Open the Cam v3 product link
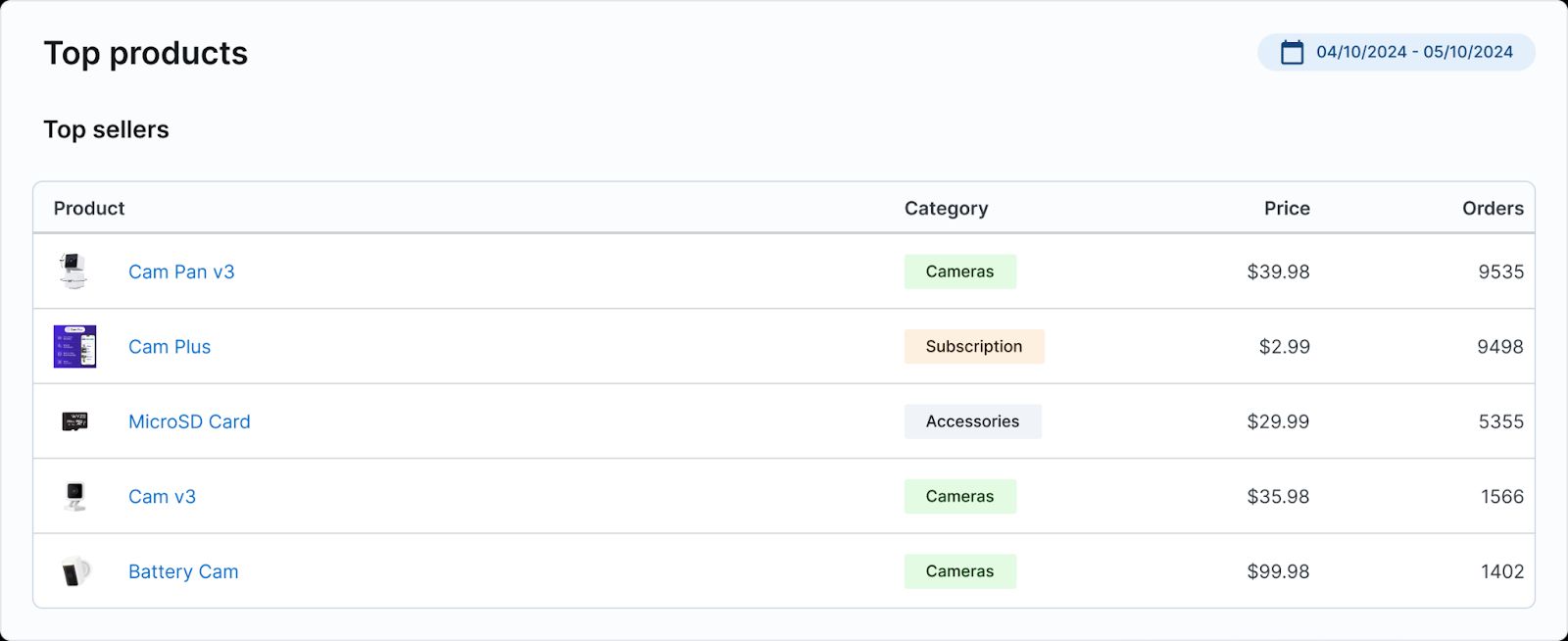1568x641 pixels. coord(162,497)
